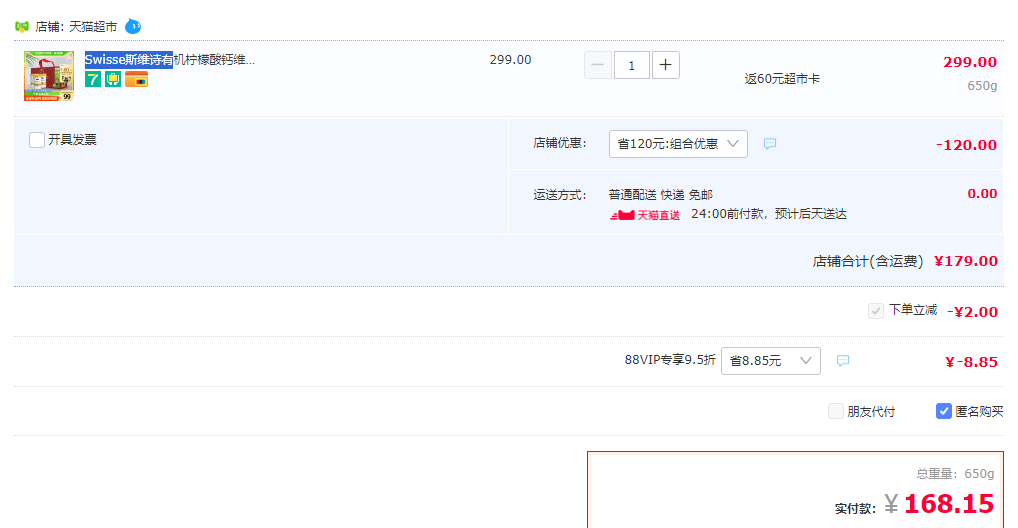Screen dimensions: 1018x528
Task: Click the 天猫直送 delivery logo
Action: (x=645, y=215)
